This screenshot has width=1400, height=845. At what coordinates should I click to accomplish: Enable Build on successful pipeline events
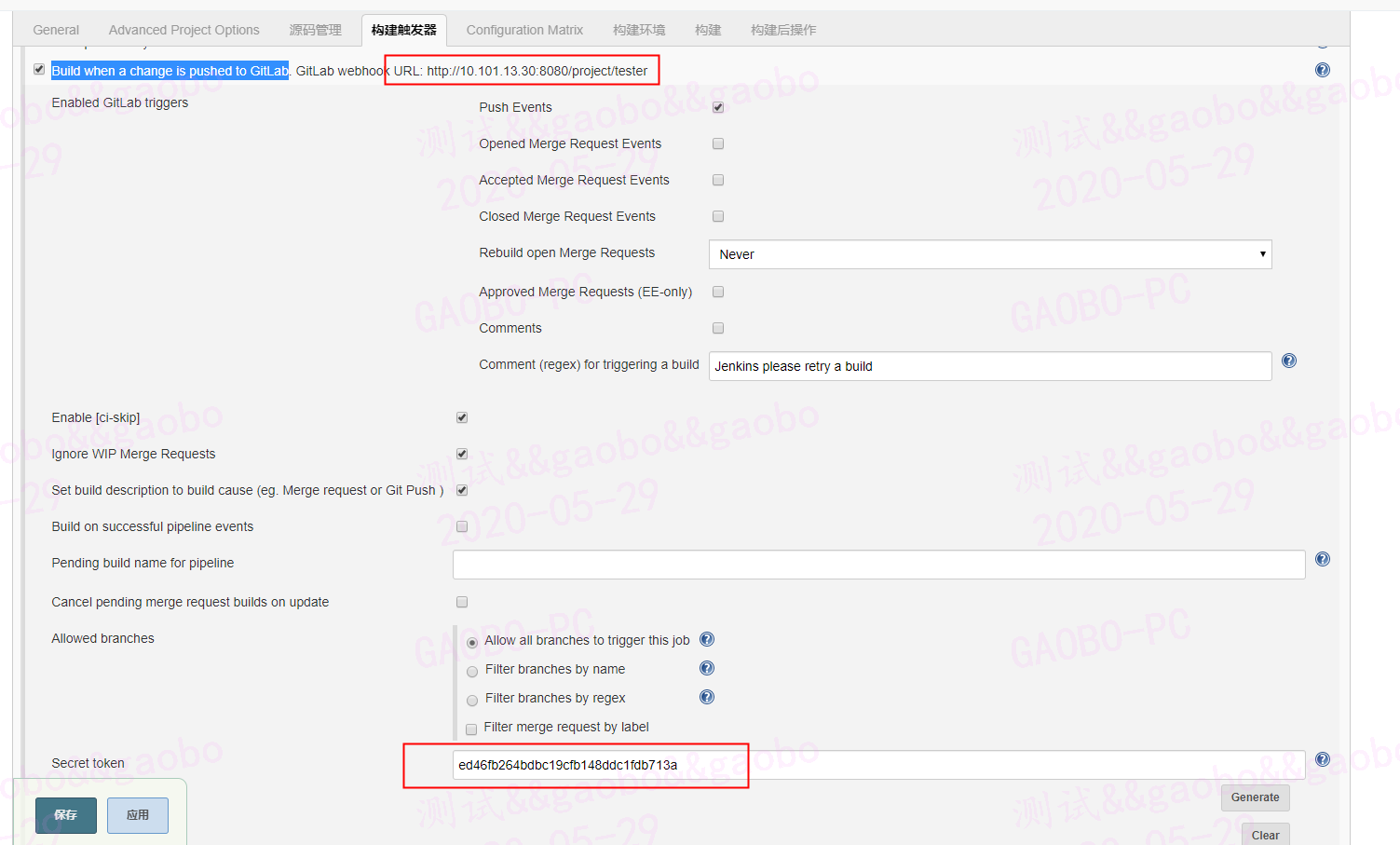(x=462, y=526)
